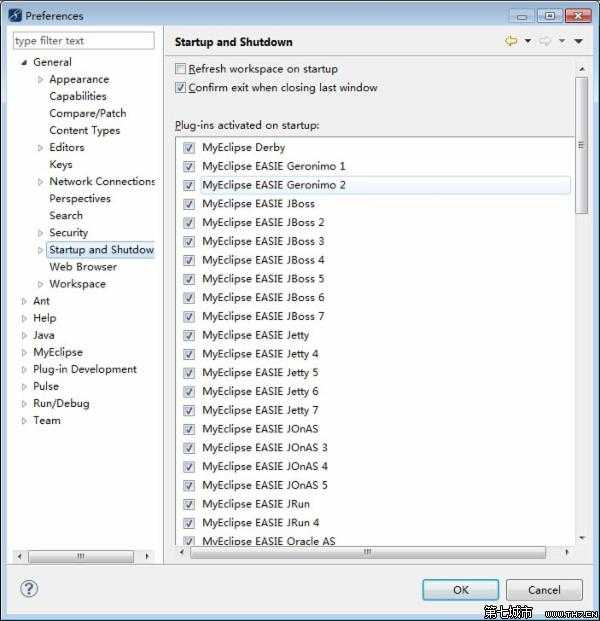Click the Cancel button
Screen dimensions: 600x621
[544, 590]
